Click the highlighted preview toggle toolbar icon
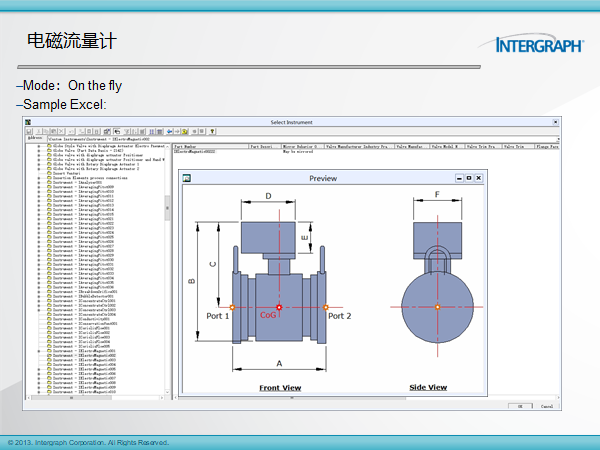Image resolution: width=600 pixels, height=450 pixels. tap(117, 131)
